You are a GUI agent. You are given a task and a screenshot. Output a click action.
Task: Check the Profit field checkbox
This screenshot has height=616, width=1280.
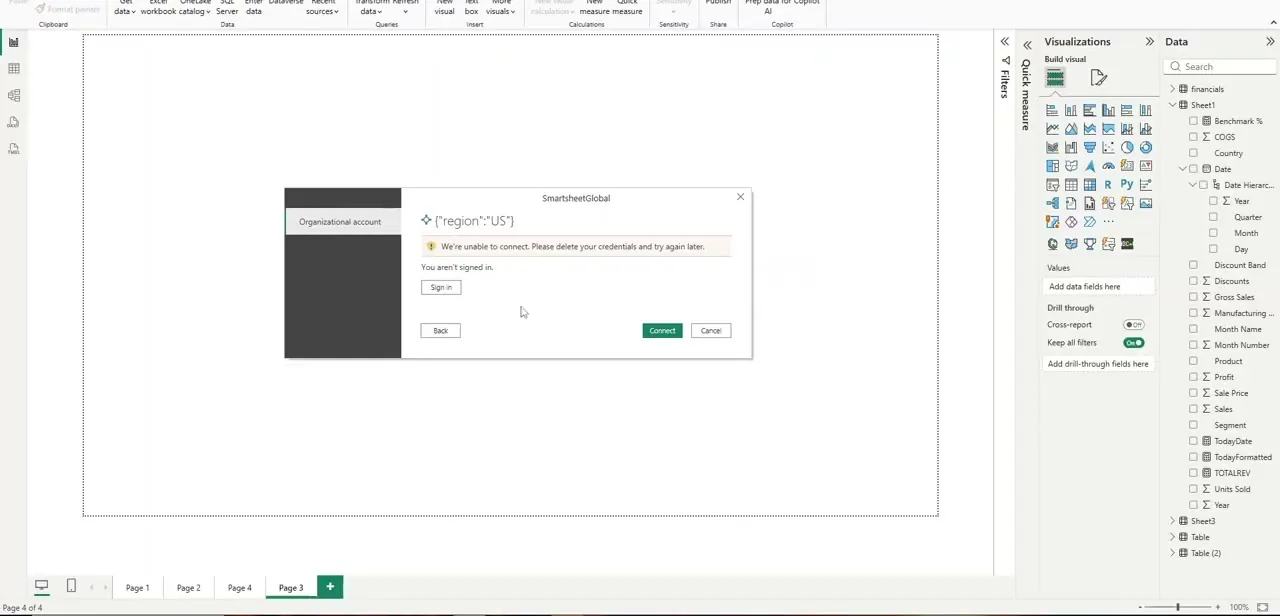coord(1193,377)
